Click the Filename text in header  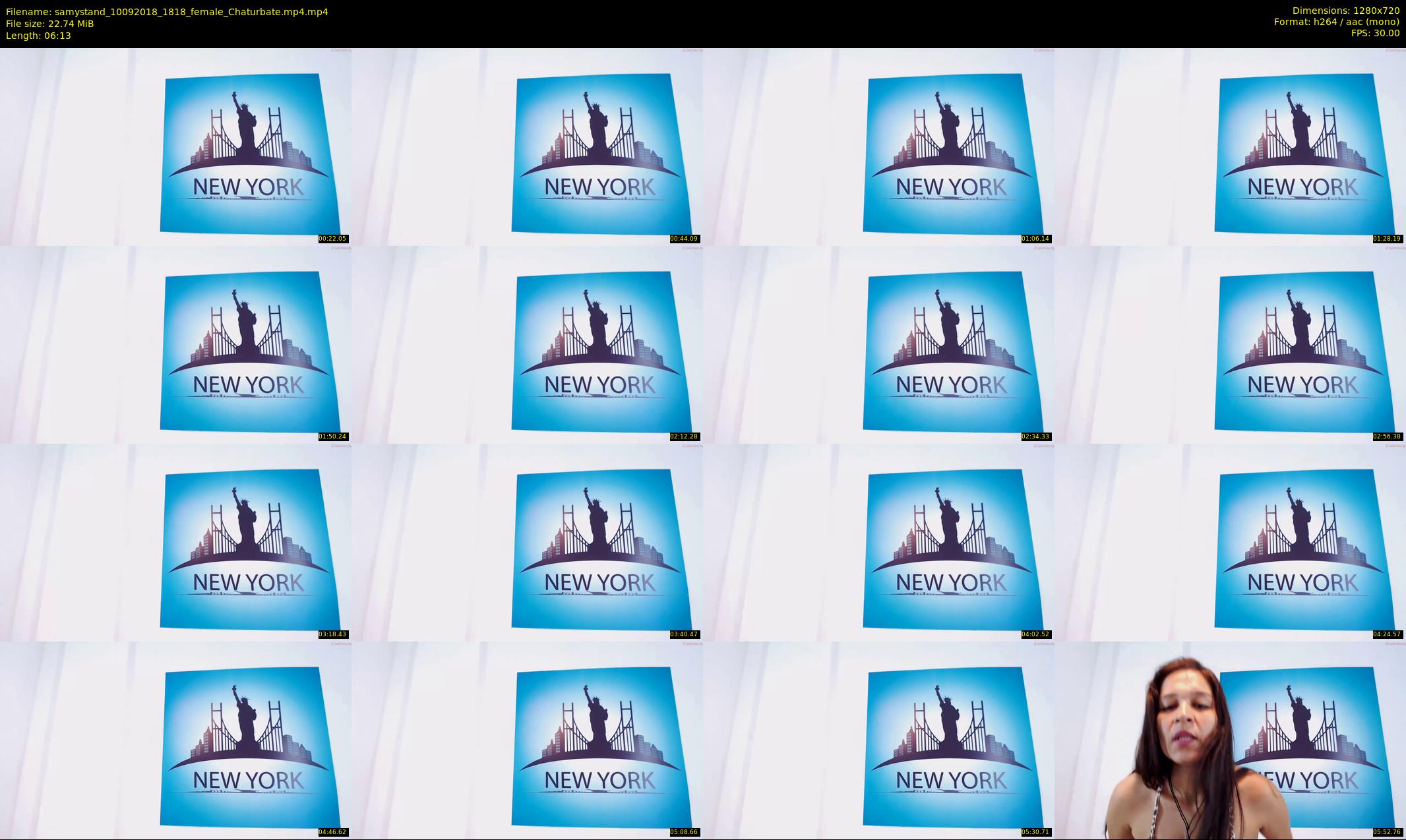tap(167, 12)
